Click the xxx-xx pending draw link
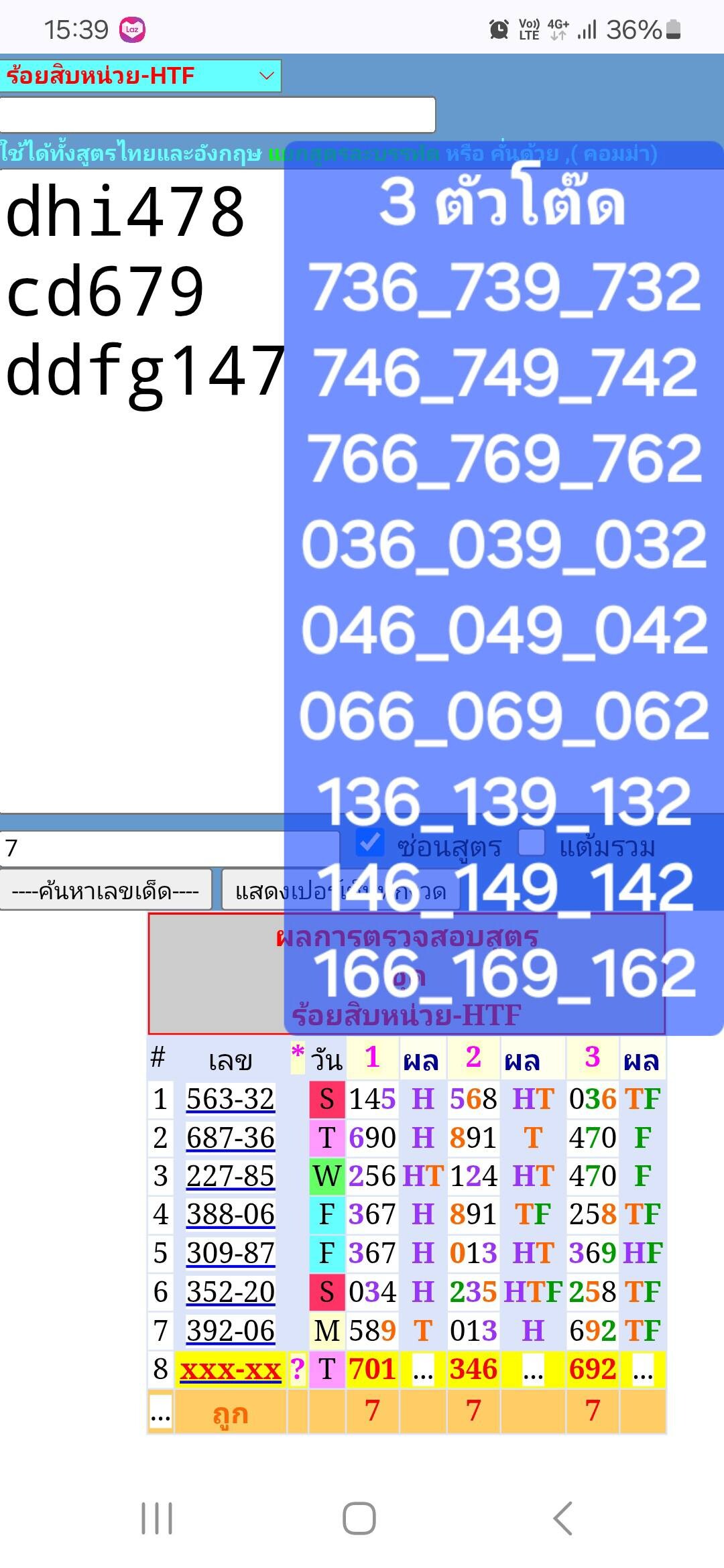 pos(230,1370)
